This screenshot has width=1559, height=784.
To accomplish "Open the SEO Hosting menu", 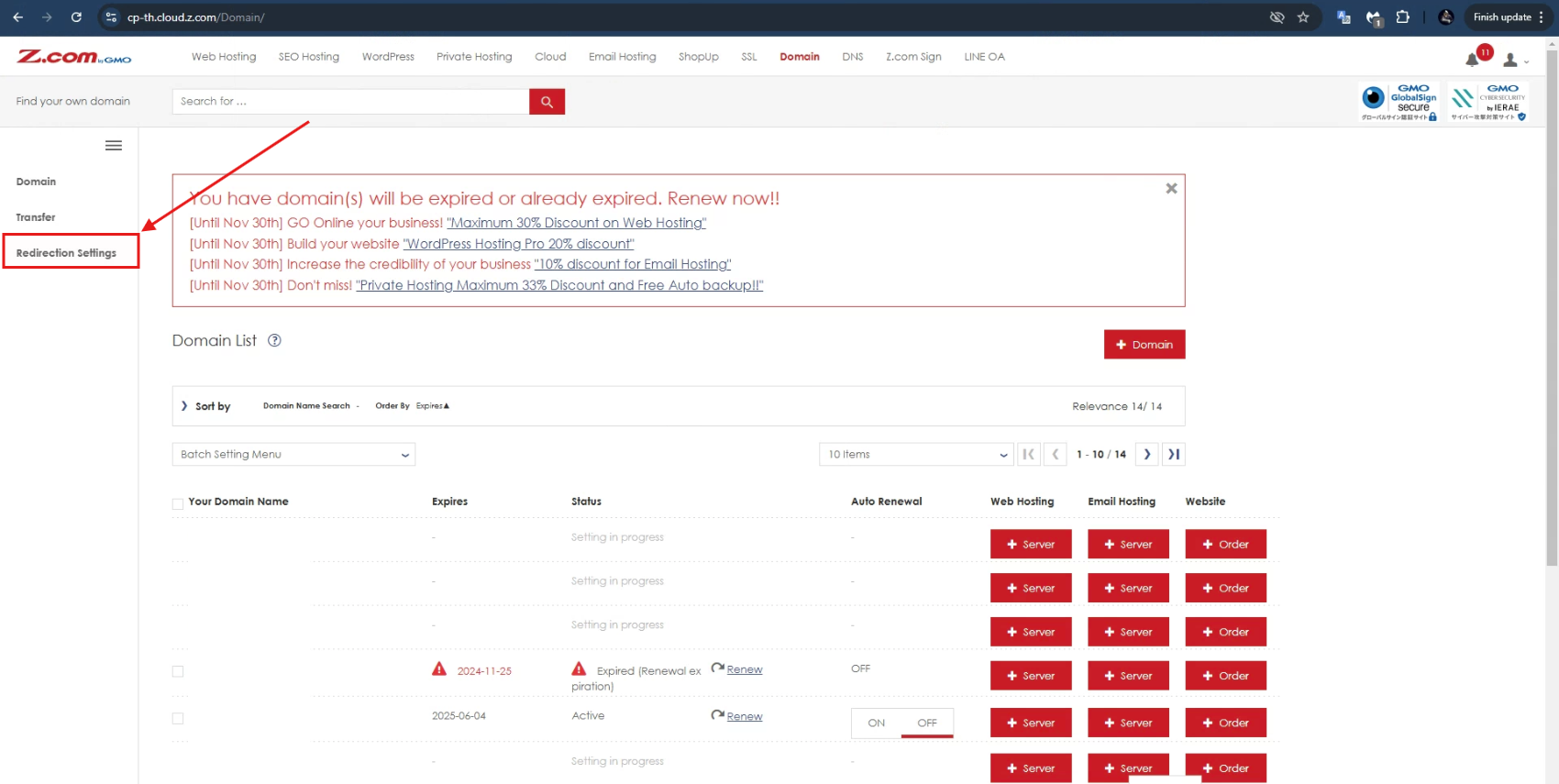I will click(x=309, y=57).
